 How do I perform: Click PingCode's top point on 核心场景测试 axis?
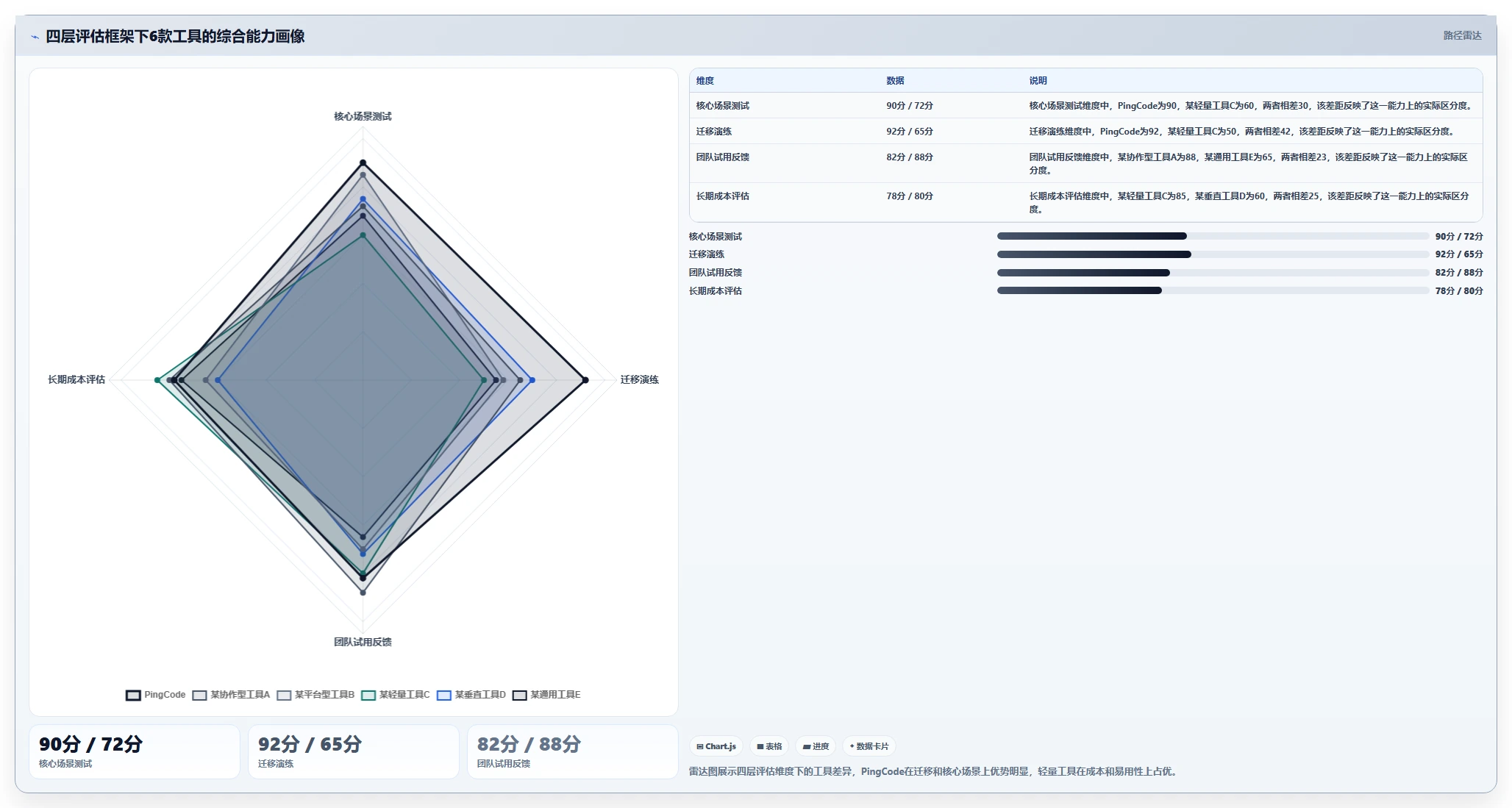click(x=363, y=162)
